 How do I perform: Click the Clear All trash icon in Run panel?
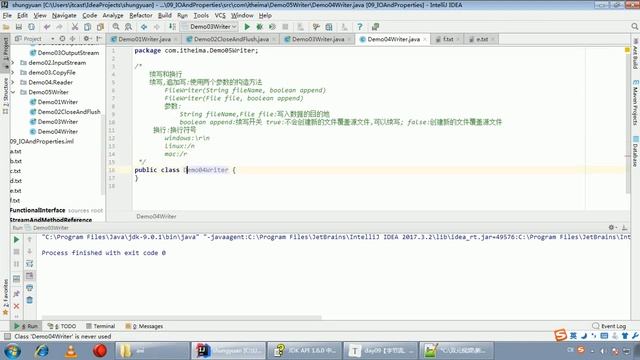tap(29, 300)
